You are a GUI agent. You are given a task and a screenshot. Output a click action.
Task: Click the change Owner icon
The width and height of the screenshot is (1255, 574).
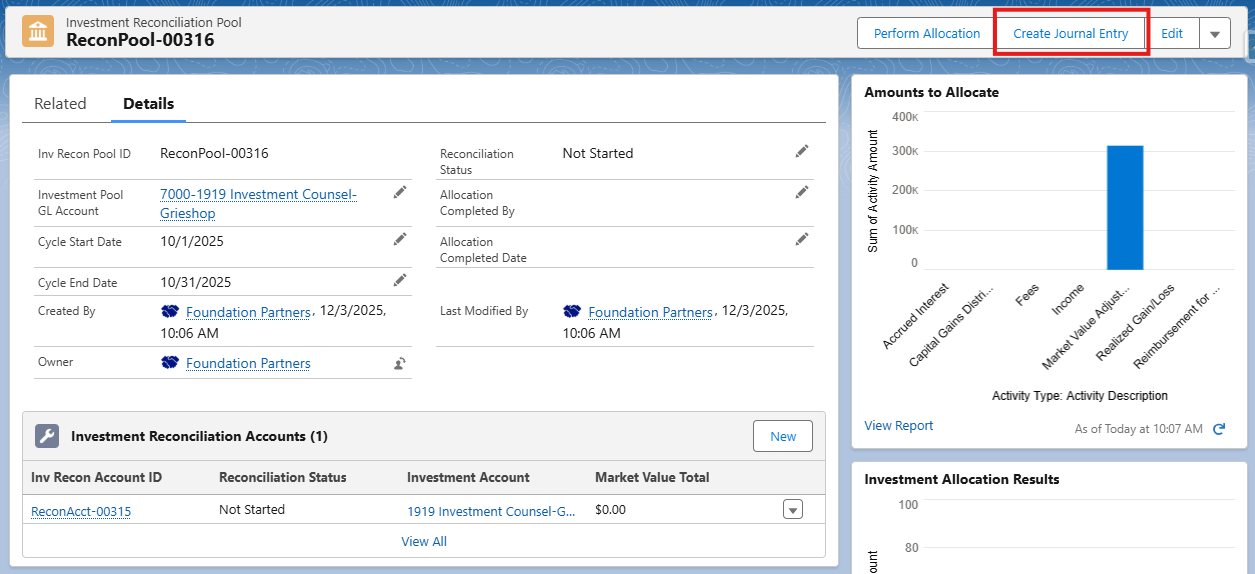[400, 364]
